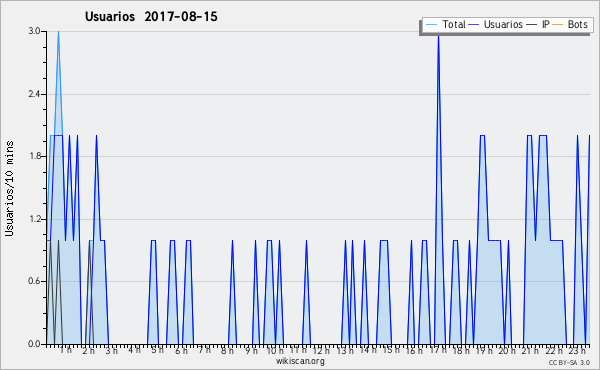Click the 23 h x-axis label
This screenshot has height=370, width=600.
[x=577, y=350]
